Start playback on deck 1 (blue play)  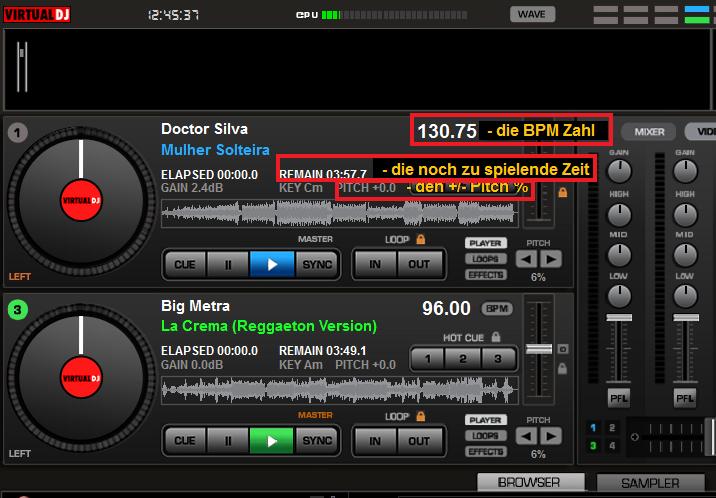(272, 264)
